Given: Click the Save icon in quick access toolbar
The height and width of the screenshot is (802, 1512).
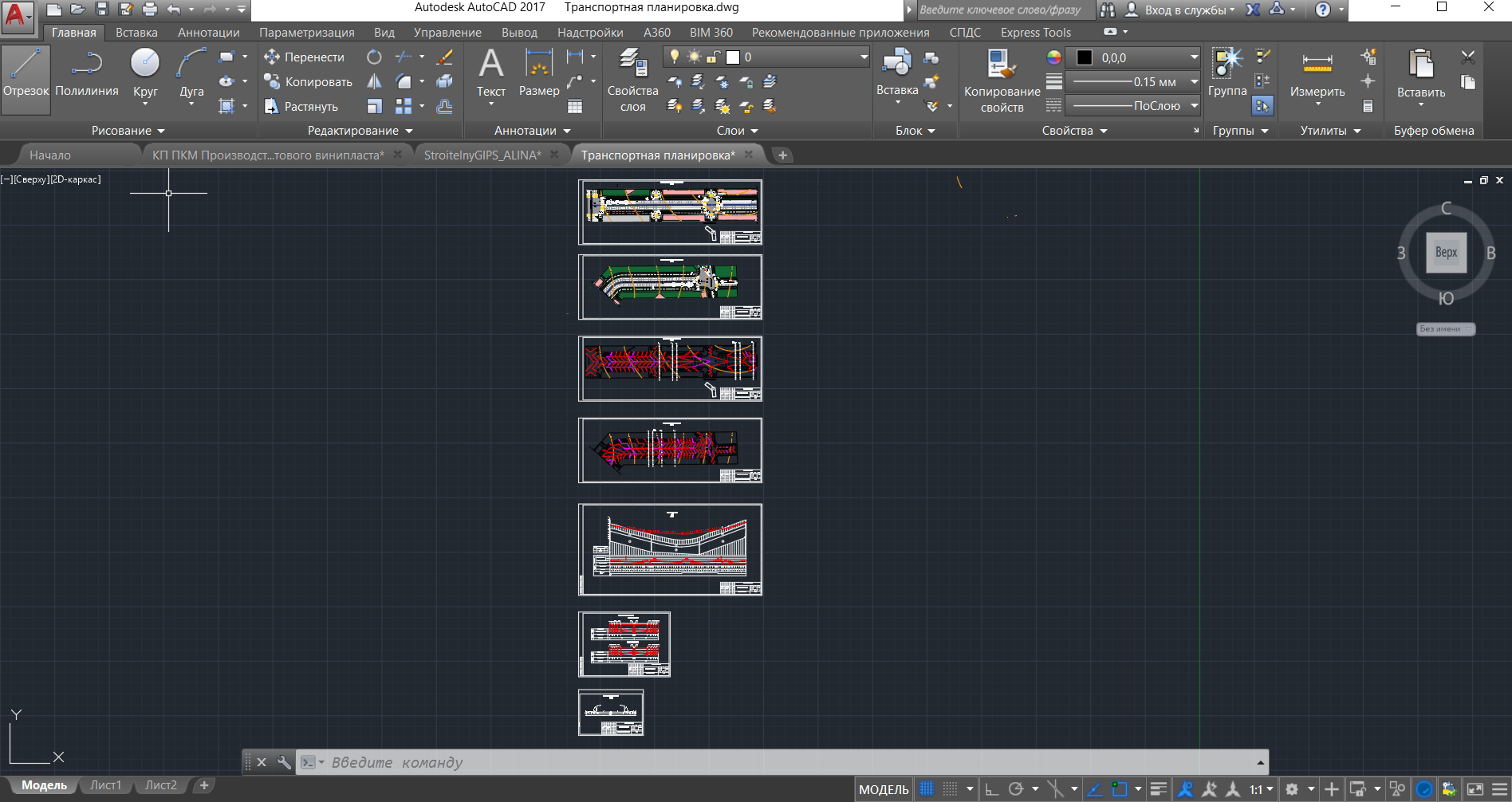Looking at the screenshot, I should (101, 9).
